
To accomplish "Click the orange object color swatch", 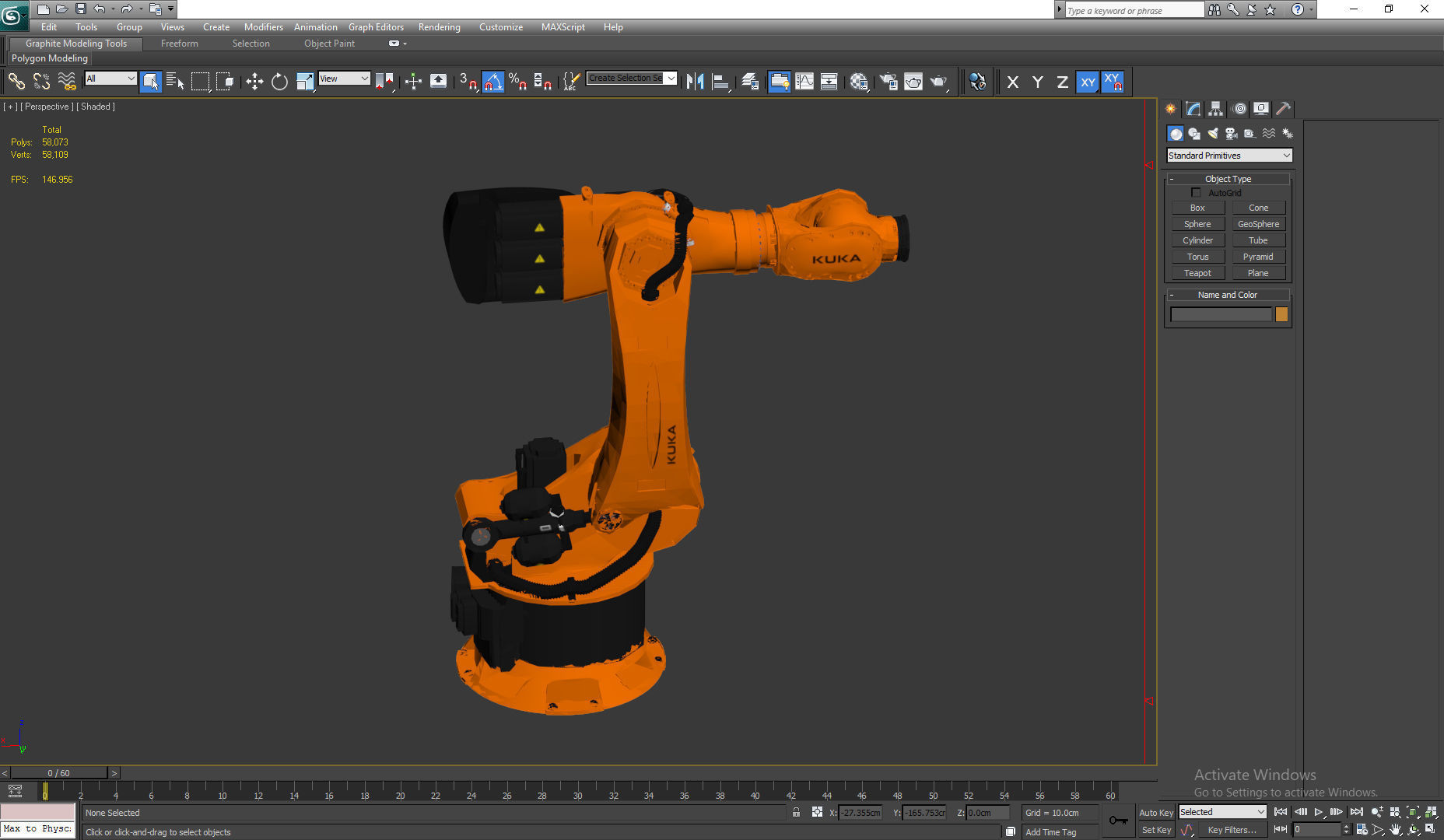I will click(x=1281, y=314).
